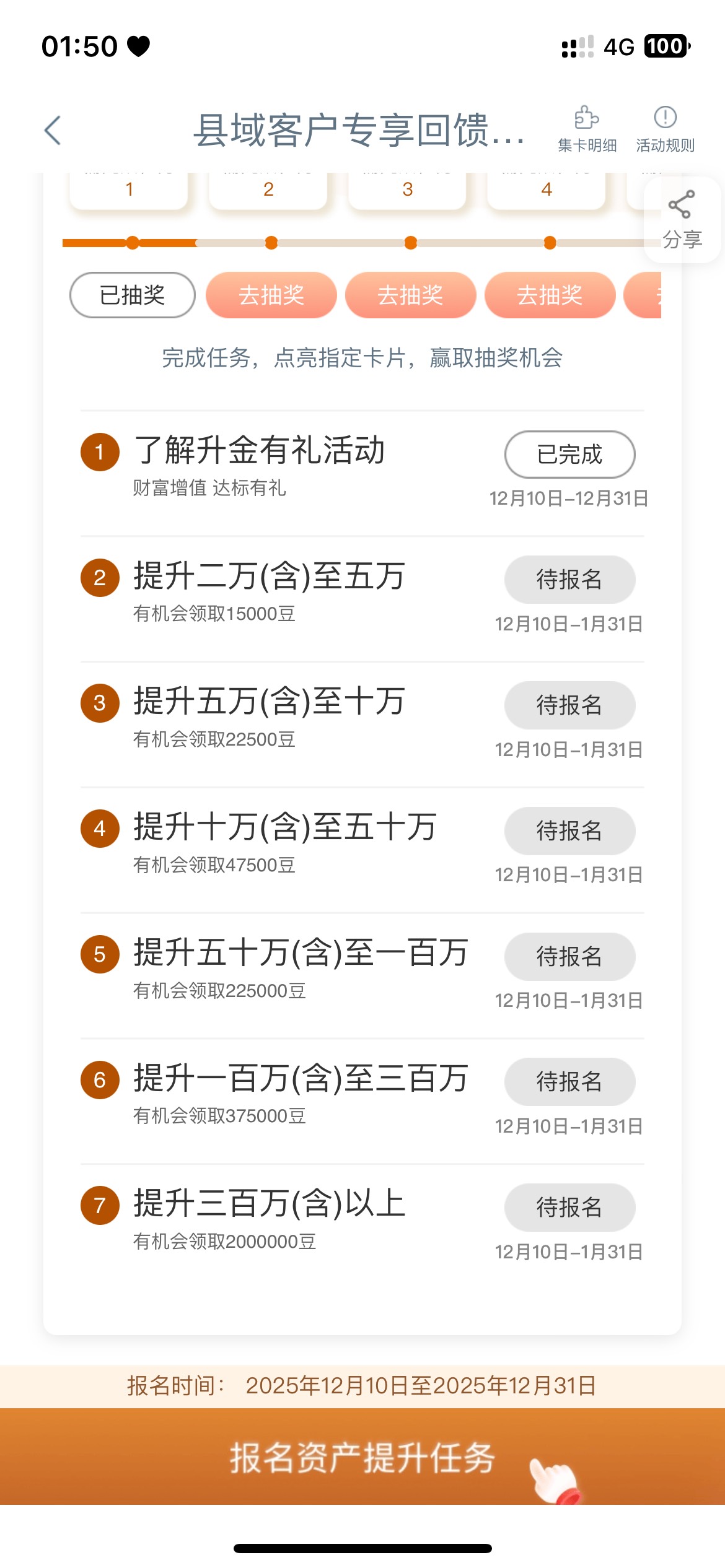
Task: Tap the number 7 task badge
Action: click(100, 1205)
